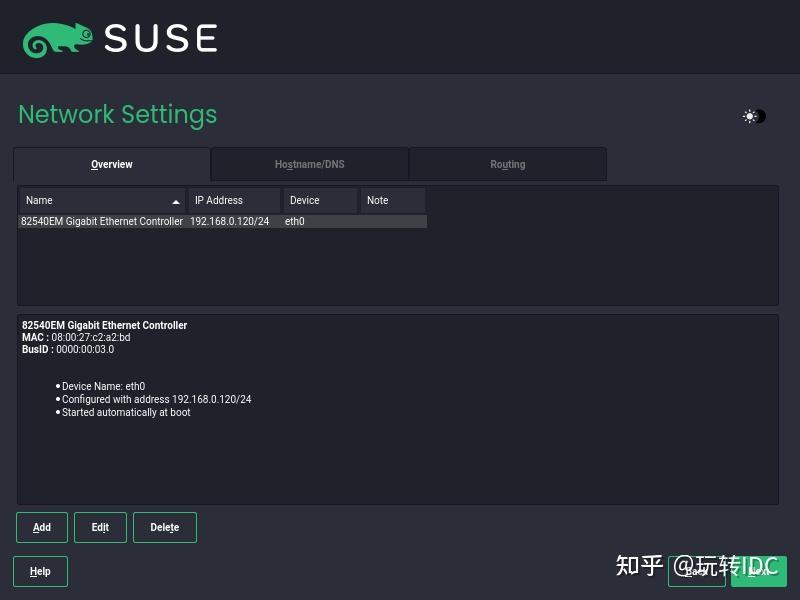800x600 pixels.
Task: Open the Routing tab
Action: [x=507, y=164]
